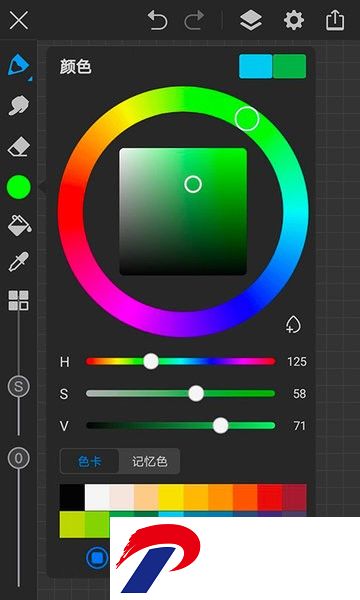Close the editor with X icon
Viewport: 360px width, 600px height.
coord(19,20)
